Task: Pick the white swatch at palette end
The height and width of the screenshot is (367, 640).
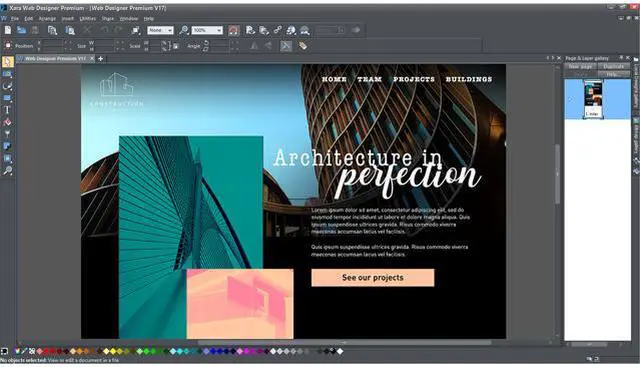Action: coord(340,351)
